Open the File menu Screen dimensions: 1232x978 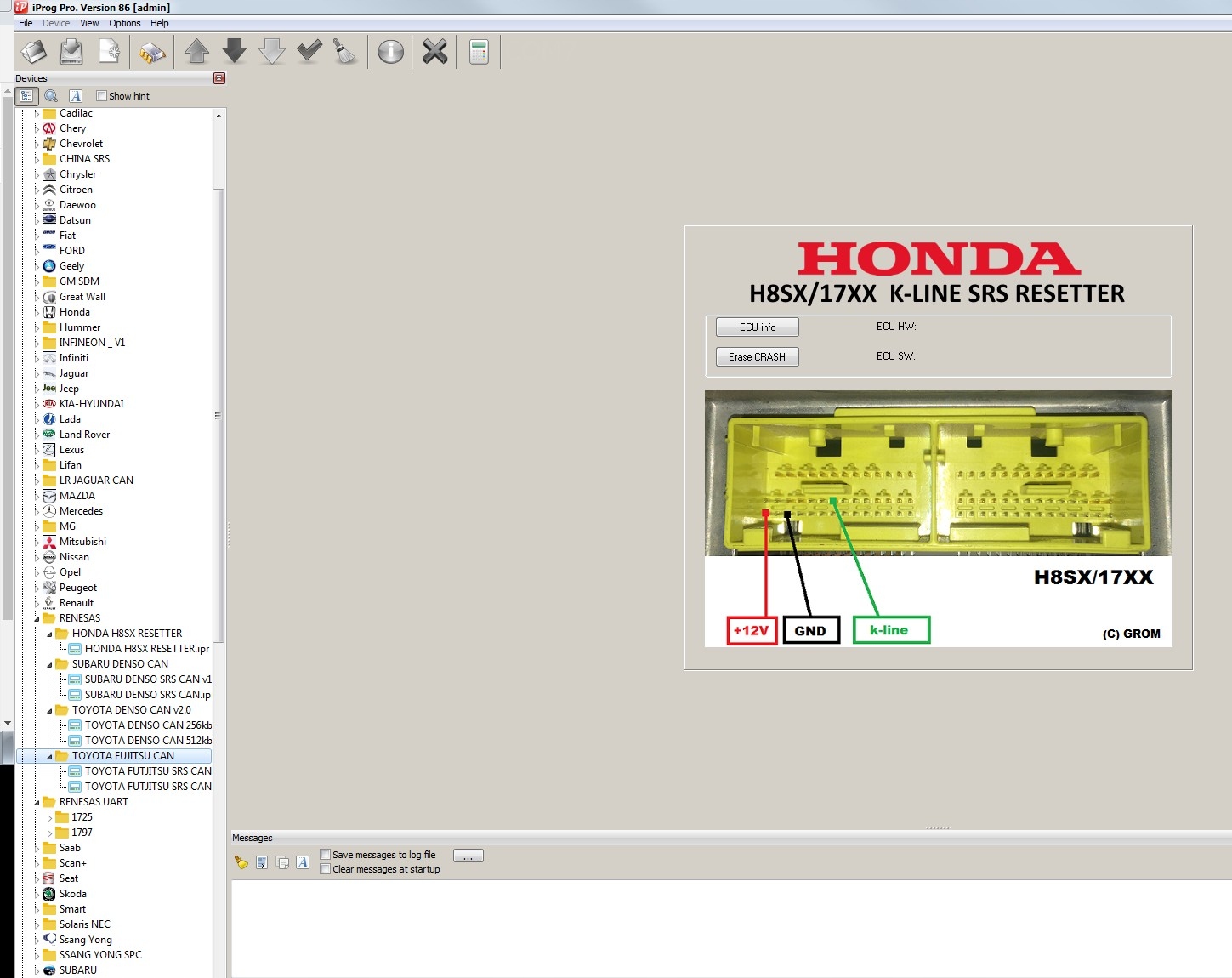coord(26,23)
